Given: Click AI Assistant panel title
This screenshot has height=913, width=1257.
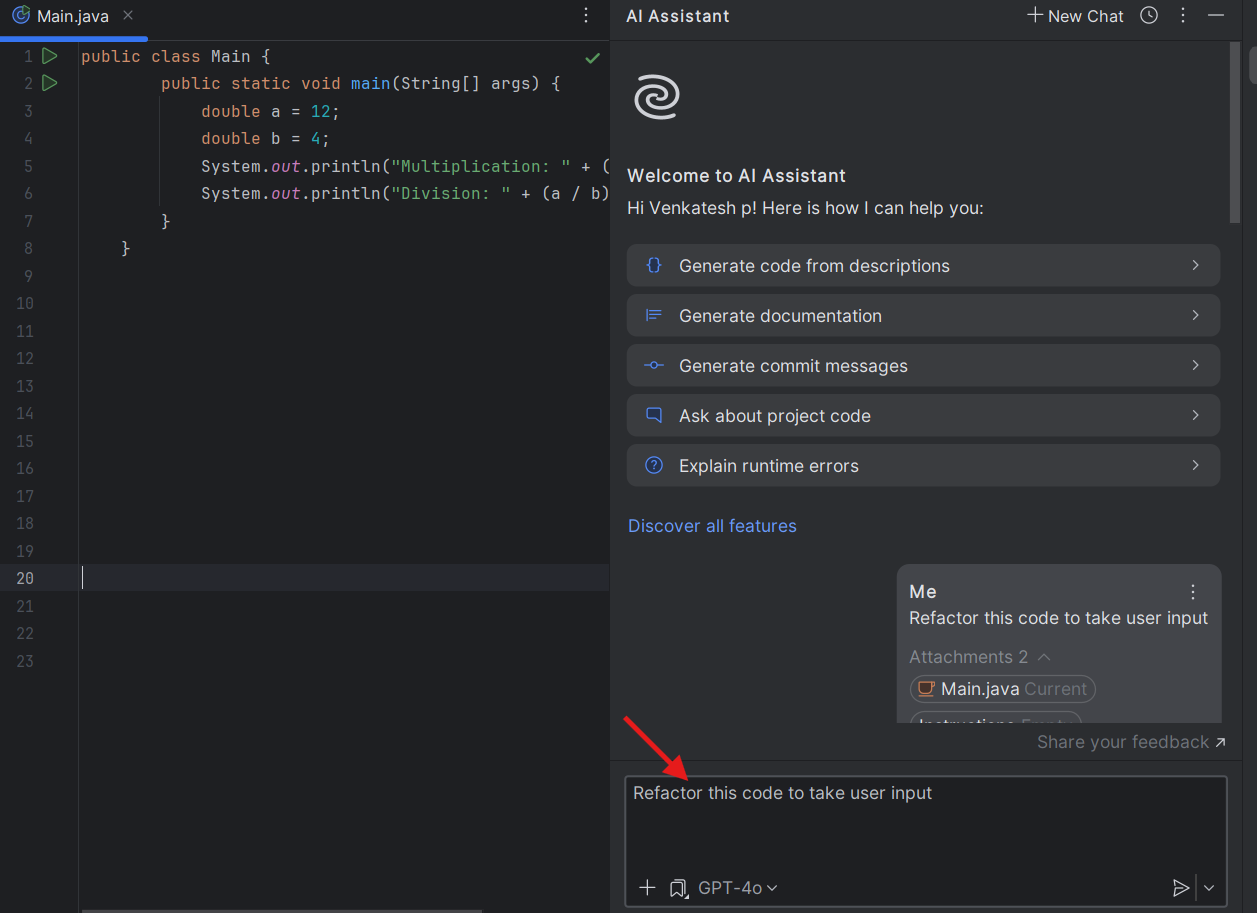Looking at the screenshot, I should (678, 16).
